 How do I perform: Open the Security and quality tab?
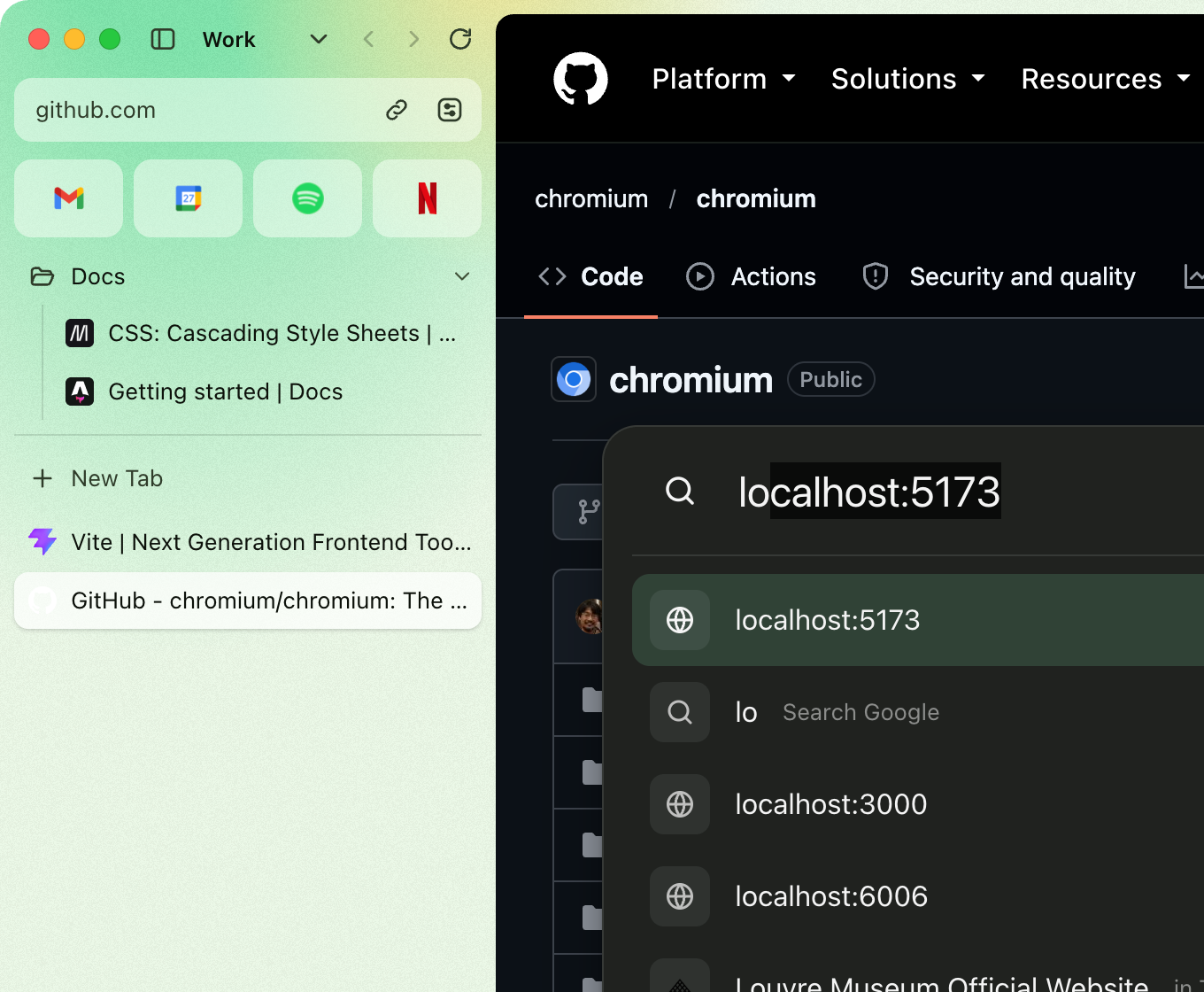[999, 276]
